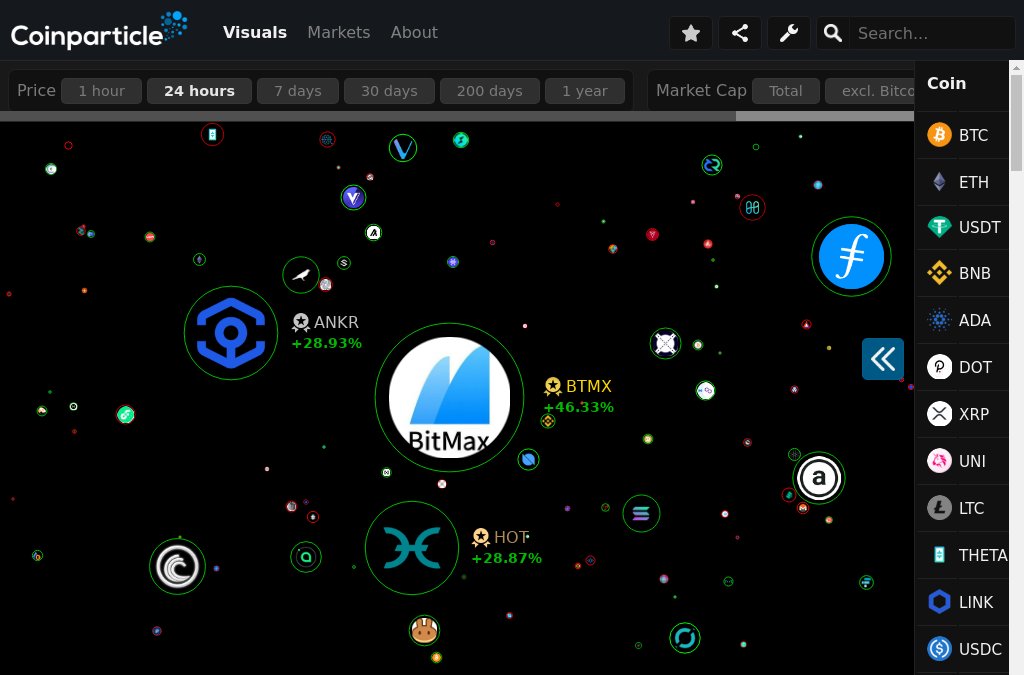This screenshot has height=675, width=1024.
Task: Select THETA text in coin list
Action: tap(983, 555)
